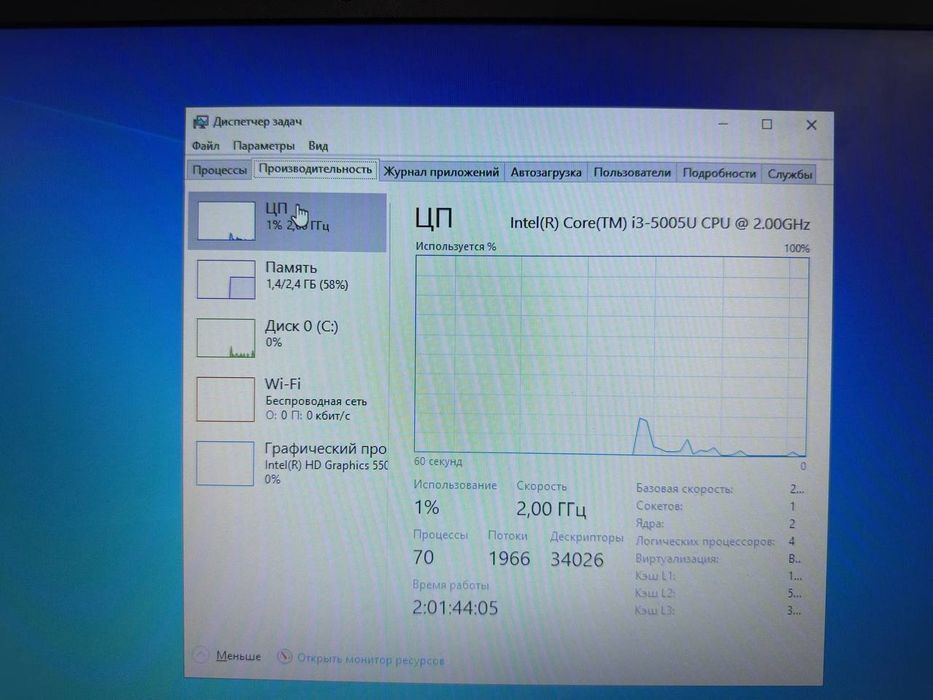
Task: Click the Виртуализация label
Action: click(x=677, y=559)
